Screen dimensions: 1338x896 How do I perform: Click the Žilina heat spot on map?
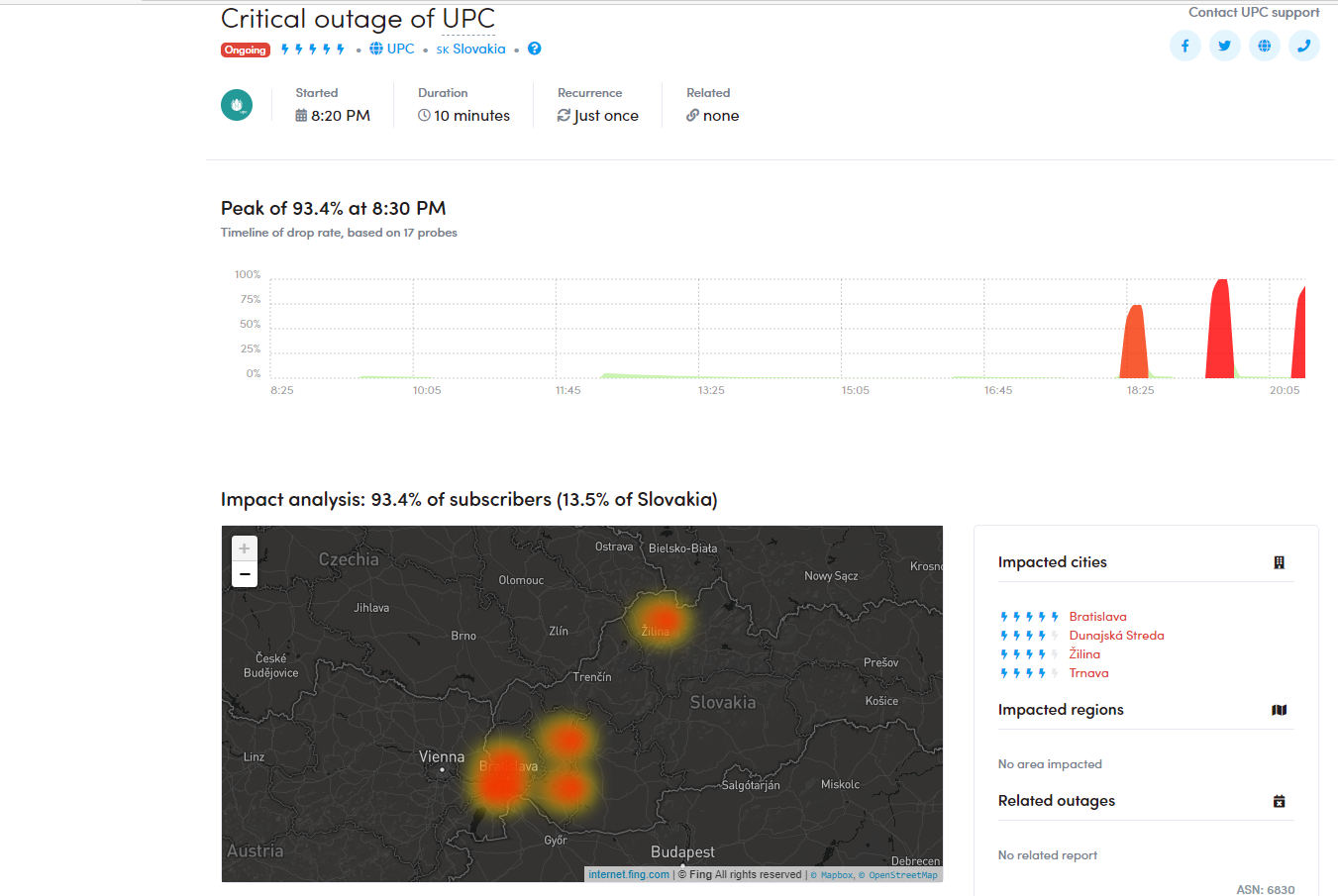coord(661,621)
